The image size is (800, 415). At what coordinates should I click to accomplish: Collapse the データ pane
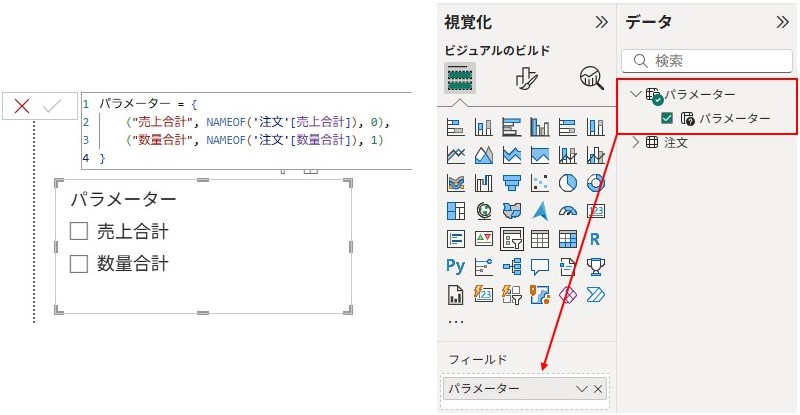[782, 22]
